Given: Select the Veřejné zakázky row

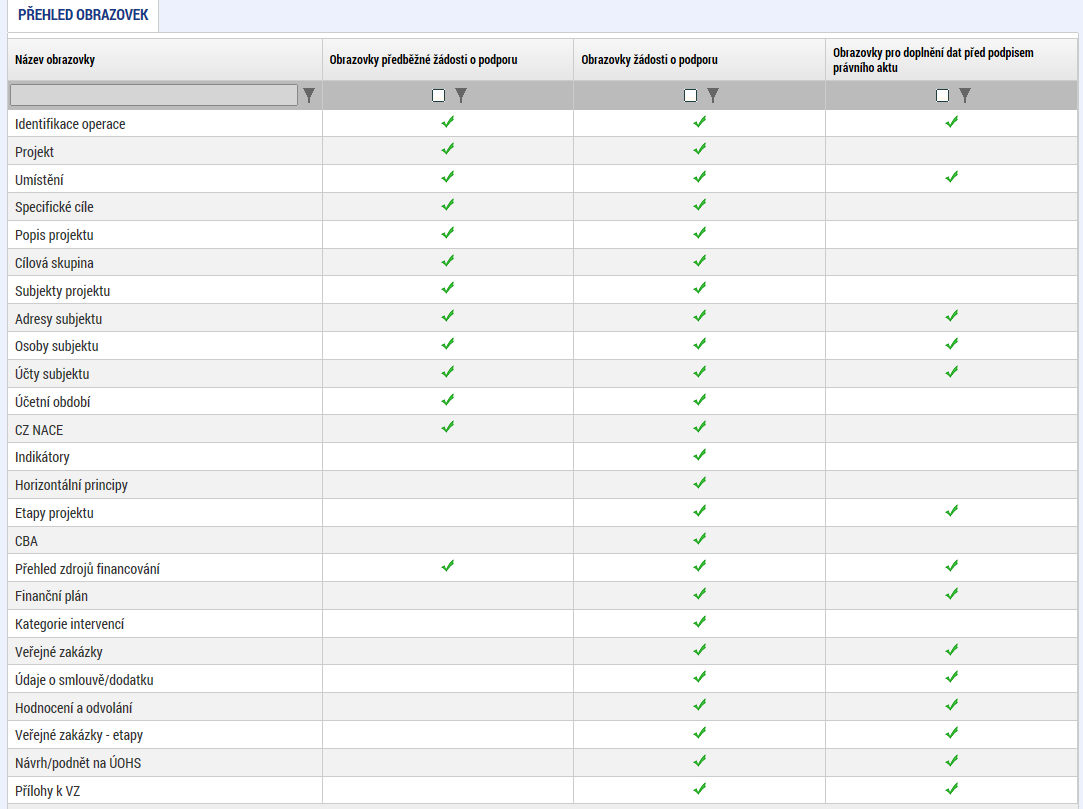Looking at the screenshot, I should tap(543, 651).
